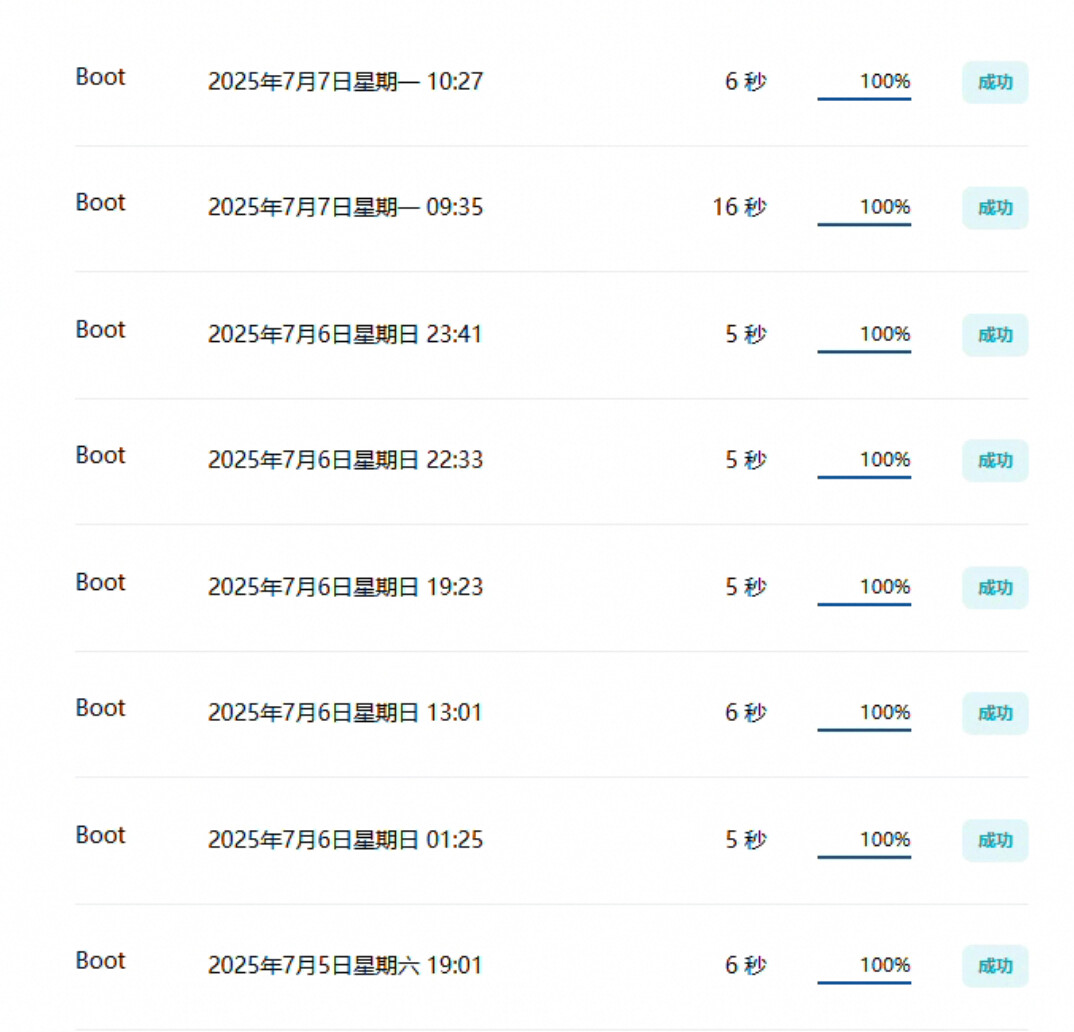This screenshot has width=1074, height=1032.
Task: Click the 成功 badge for the 09:35 boot
Action: tap(995, 208)
